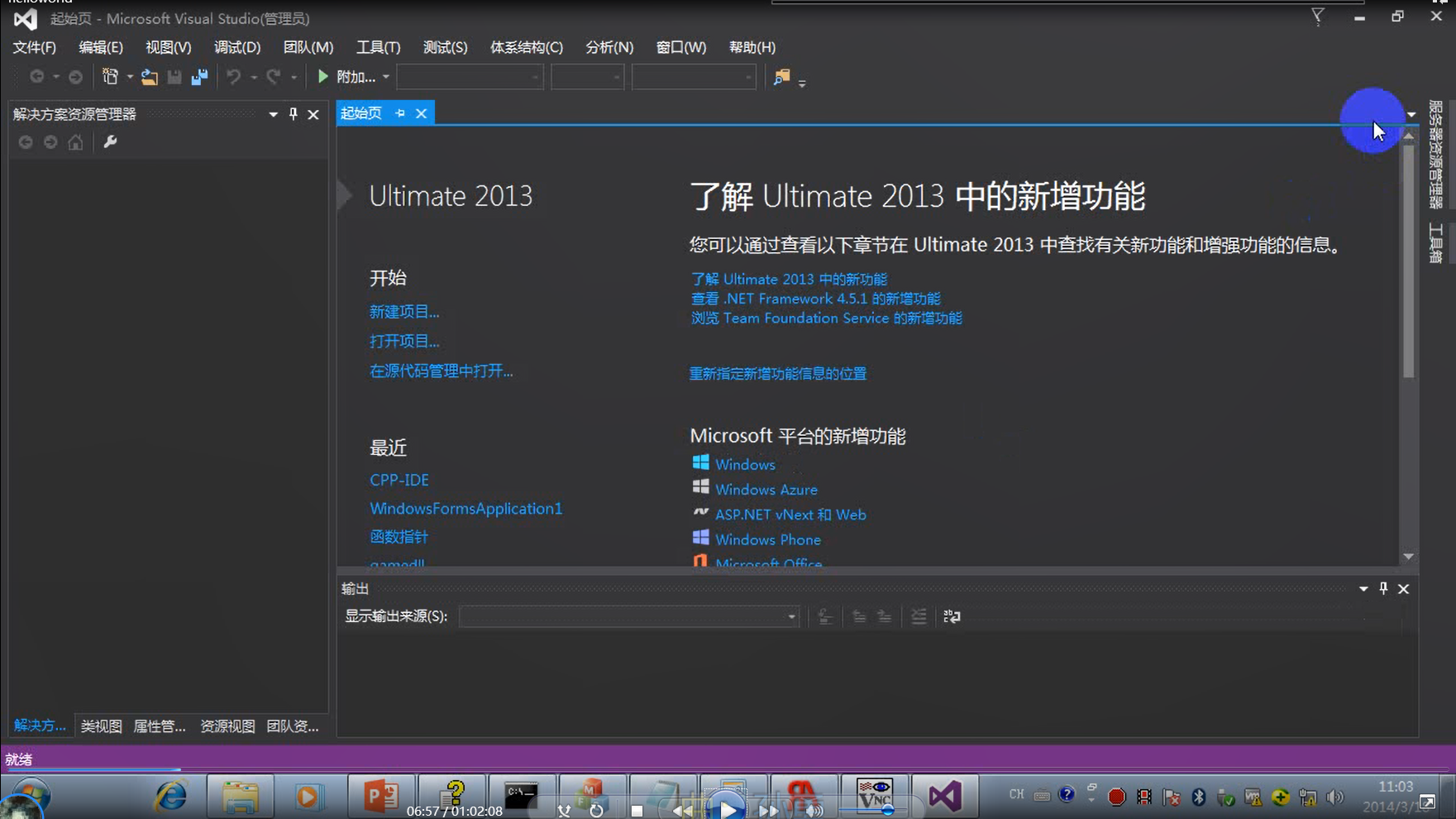
Task: Click the Save All icon
Action: [x=199, y=77]
